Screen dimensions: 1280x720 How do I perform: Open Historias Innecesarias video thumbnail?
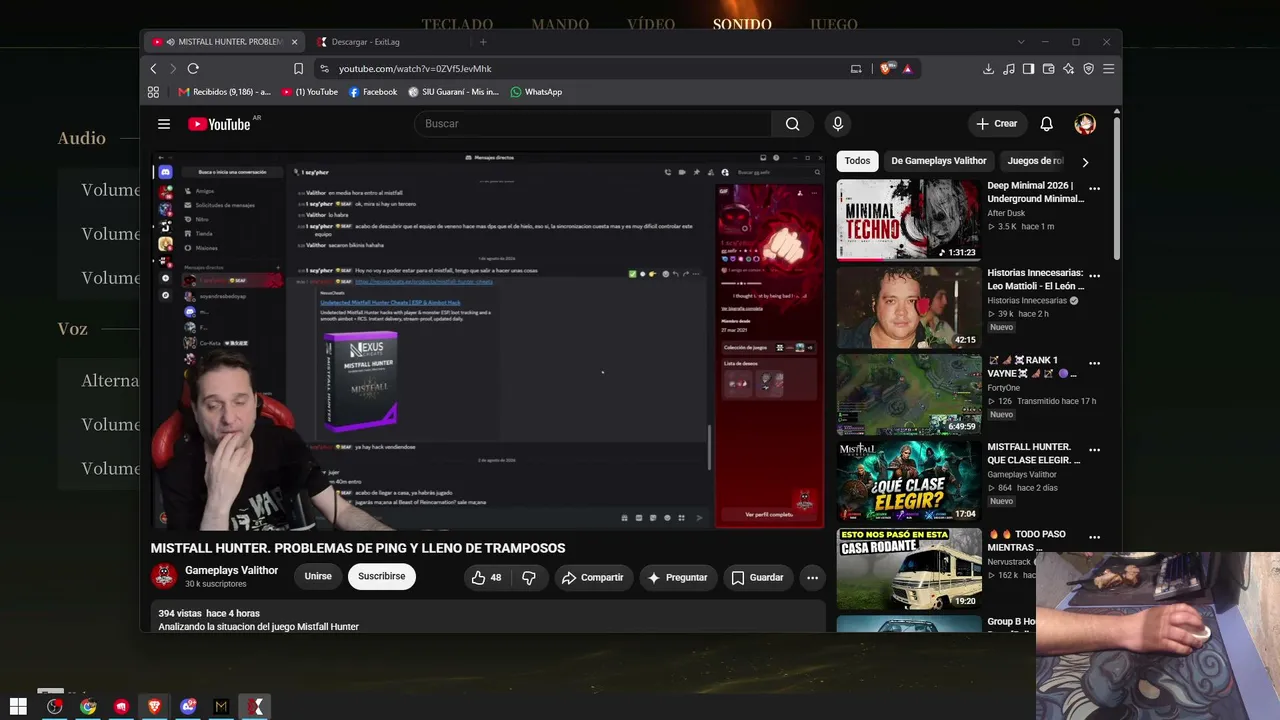[909, 306]
